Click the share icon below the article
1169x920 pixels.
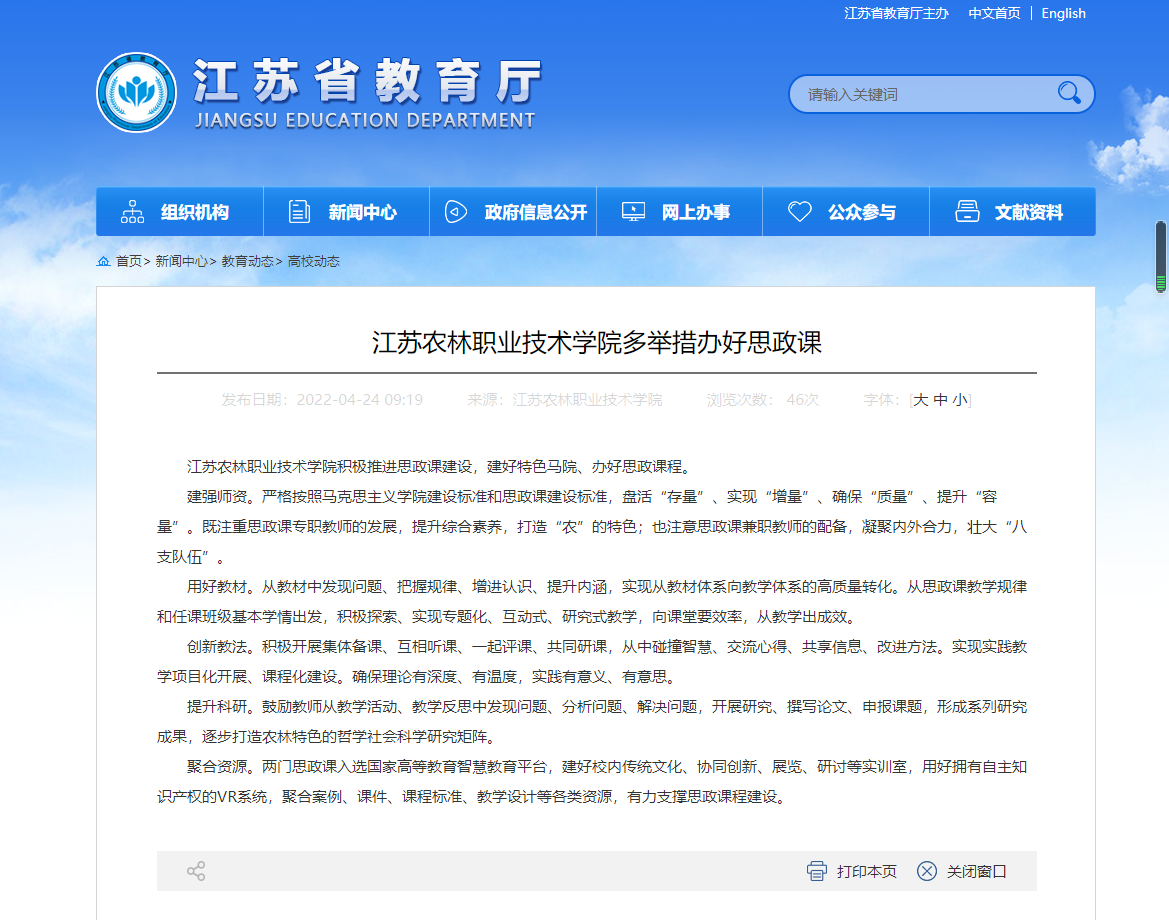point(196,871)
